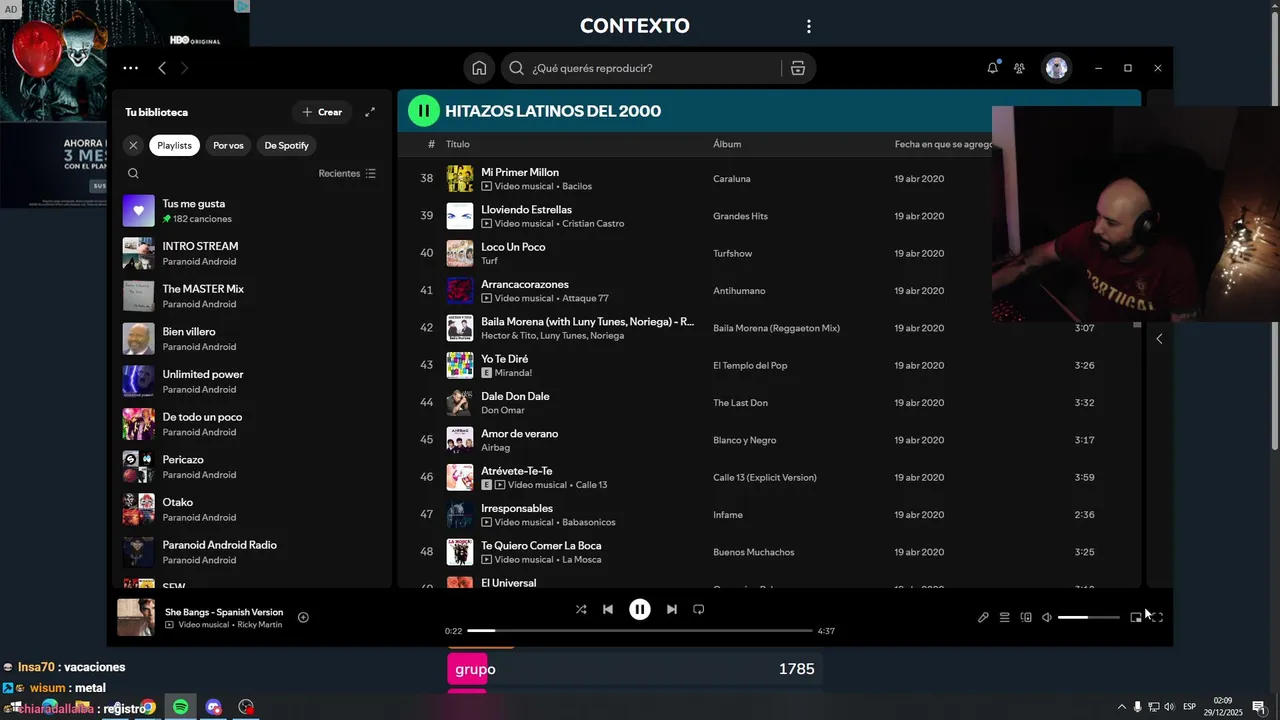The image size is (1280, 720).
Task: Pause playback in player bar
Action: (x=639, y=609)
